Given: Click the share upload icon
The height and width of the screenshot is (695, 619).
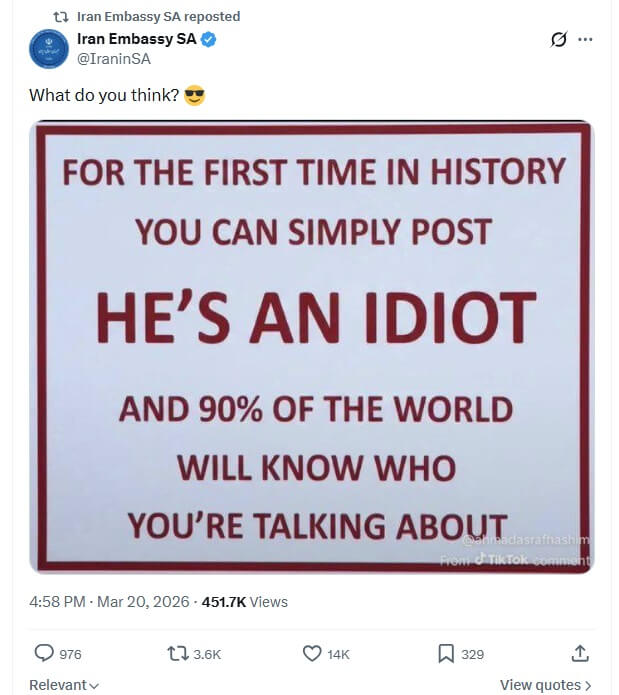Looking at the screenshot, I should pos(579,653).
